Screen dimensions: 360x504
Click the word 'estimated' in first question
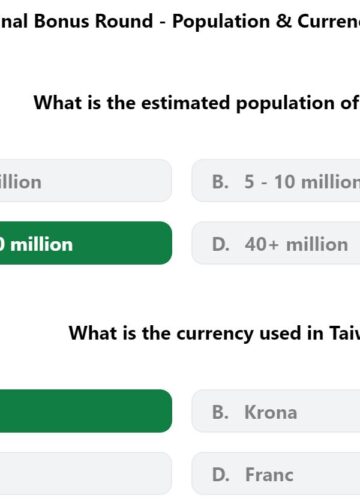click(186, 103)
